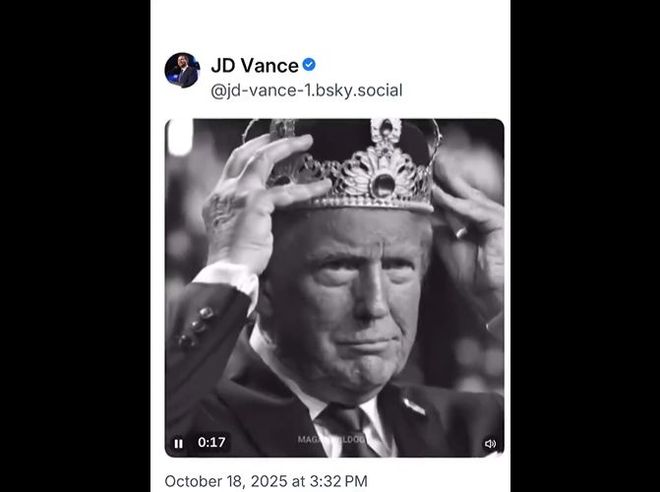Click the large jewel at the crown's center
This screenshot has width=660, height=492.
[x=382, y=183]
